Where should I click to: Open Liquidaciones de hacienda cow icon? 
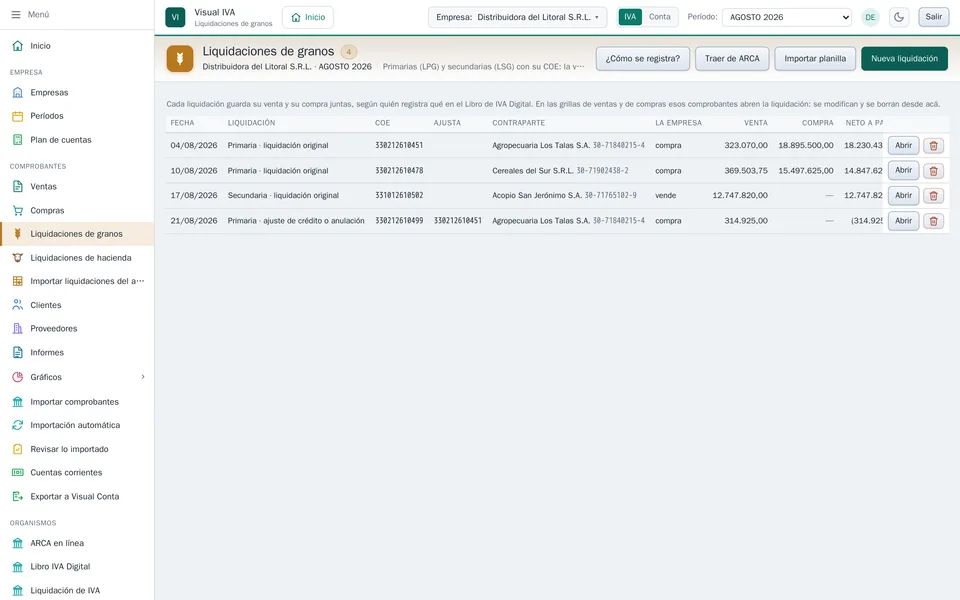click(18, 258)
